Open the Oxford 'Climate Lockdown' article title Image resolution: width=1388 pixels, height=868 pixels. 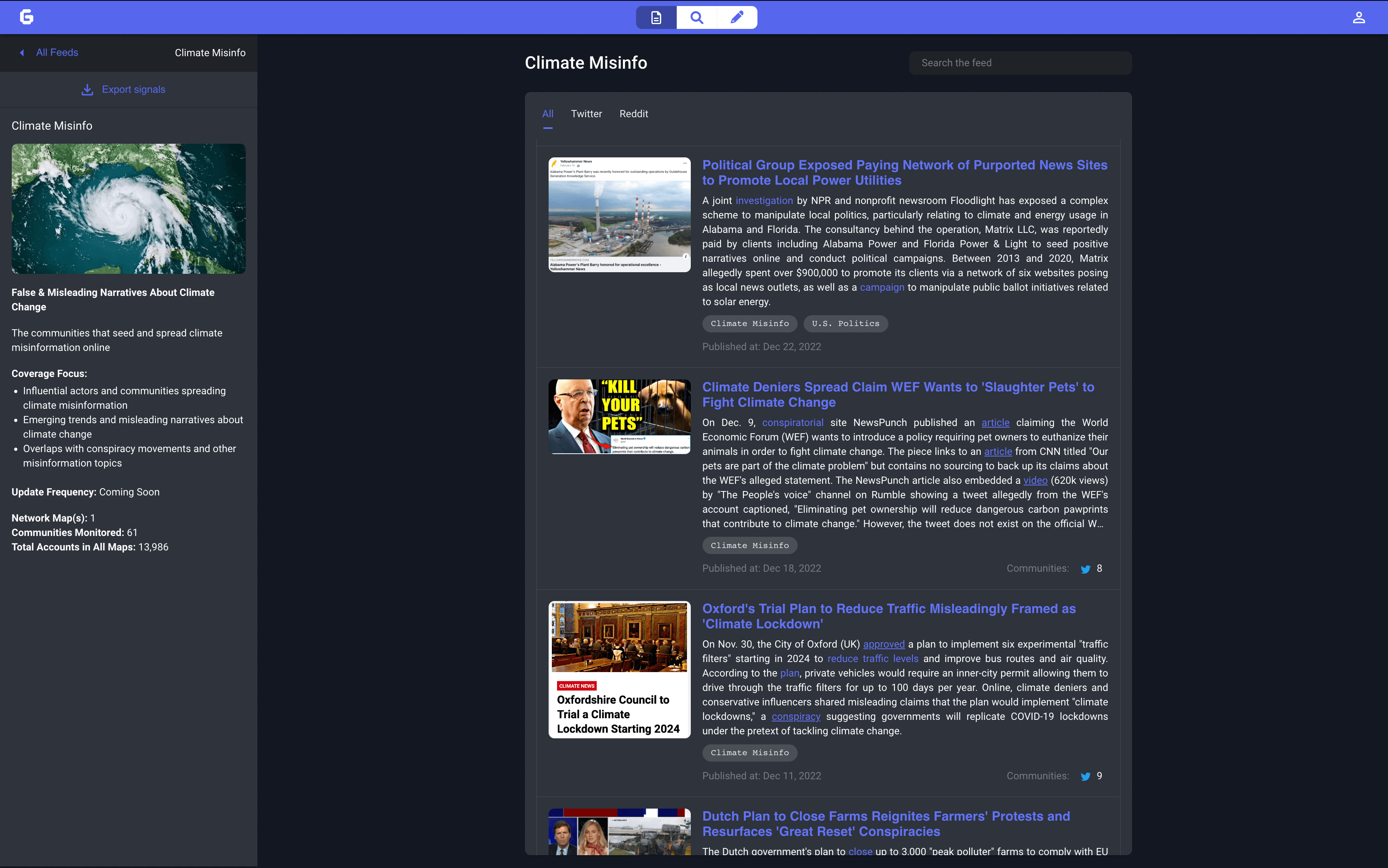(889, 616)
